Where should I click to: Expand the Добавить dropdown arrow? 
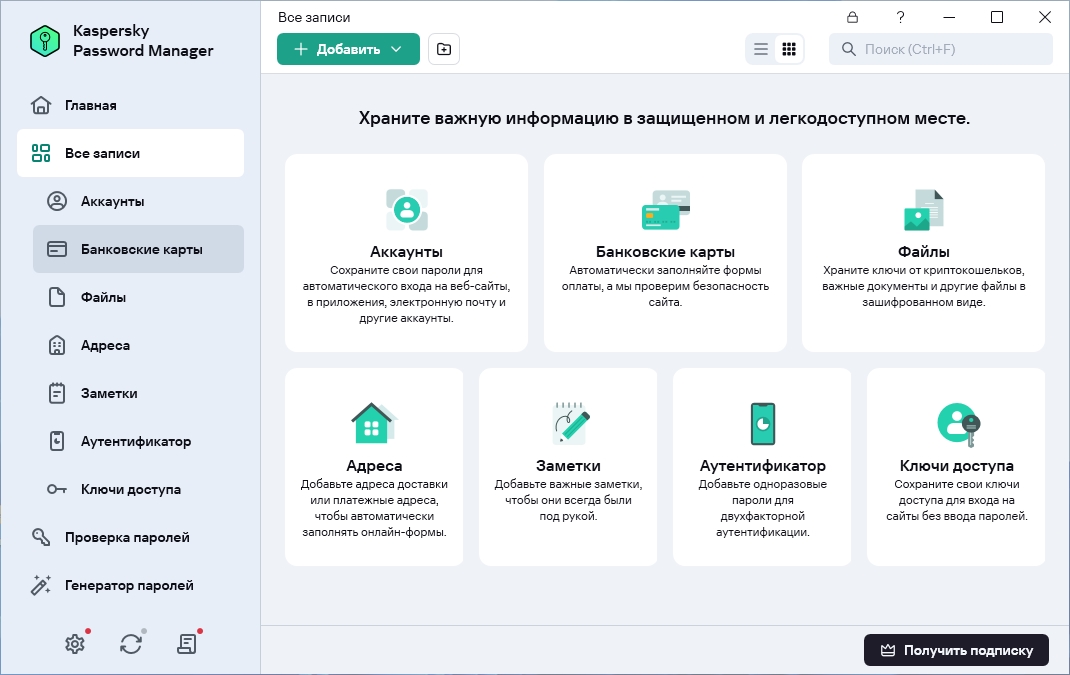(x=396, y=49)
